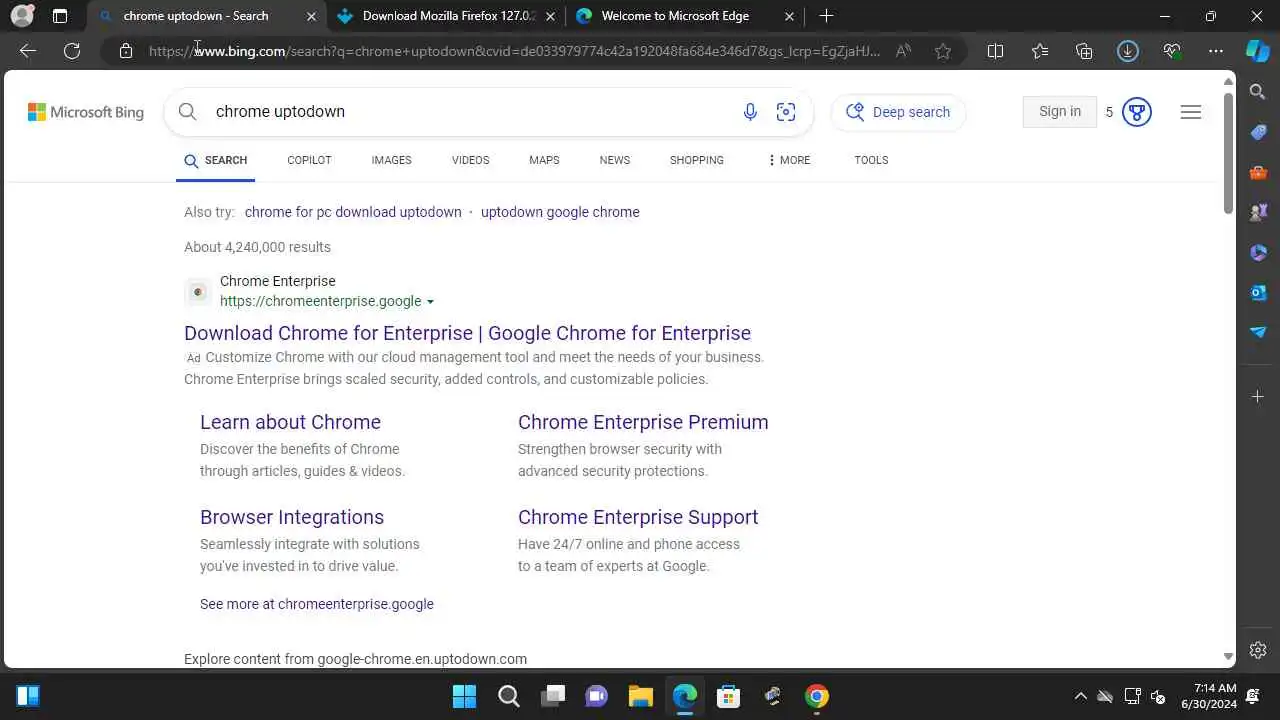The width and height of the screenshot is (1280, 720).
Task: Click into Bing search text field
Action: (470, 112)
